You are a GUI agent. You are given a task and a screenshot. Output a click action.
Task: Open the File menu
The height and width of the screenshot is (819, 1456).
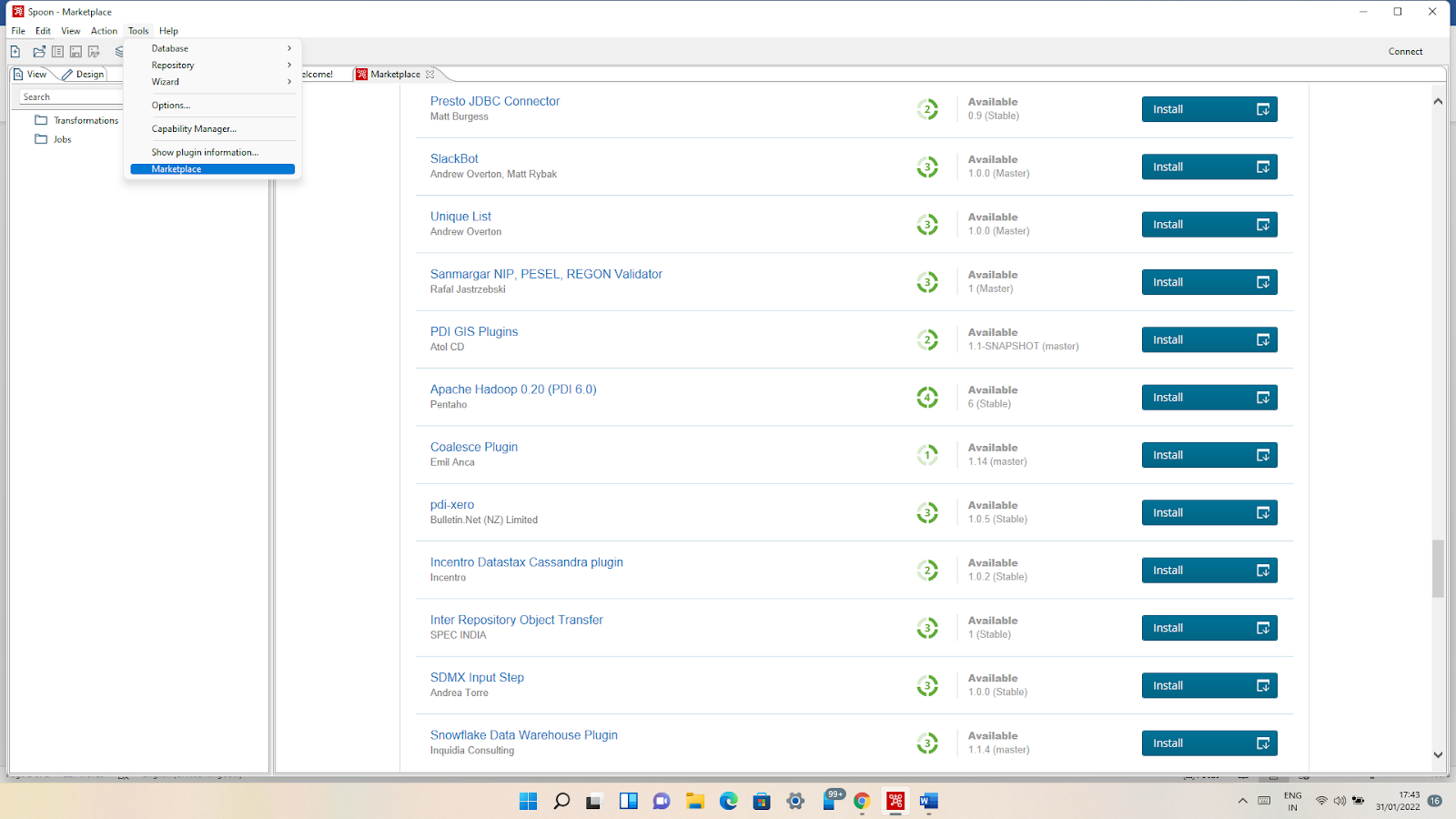18,31
